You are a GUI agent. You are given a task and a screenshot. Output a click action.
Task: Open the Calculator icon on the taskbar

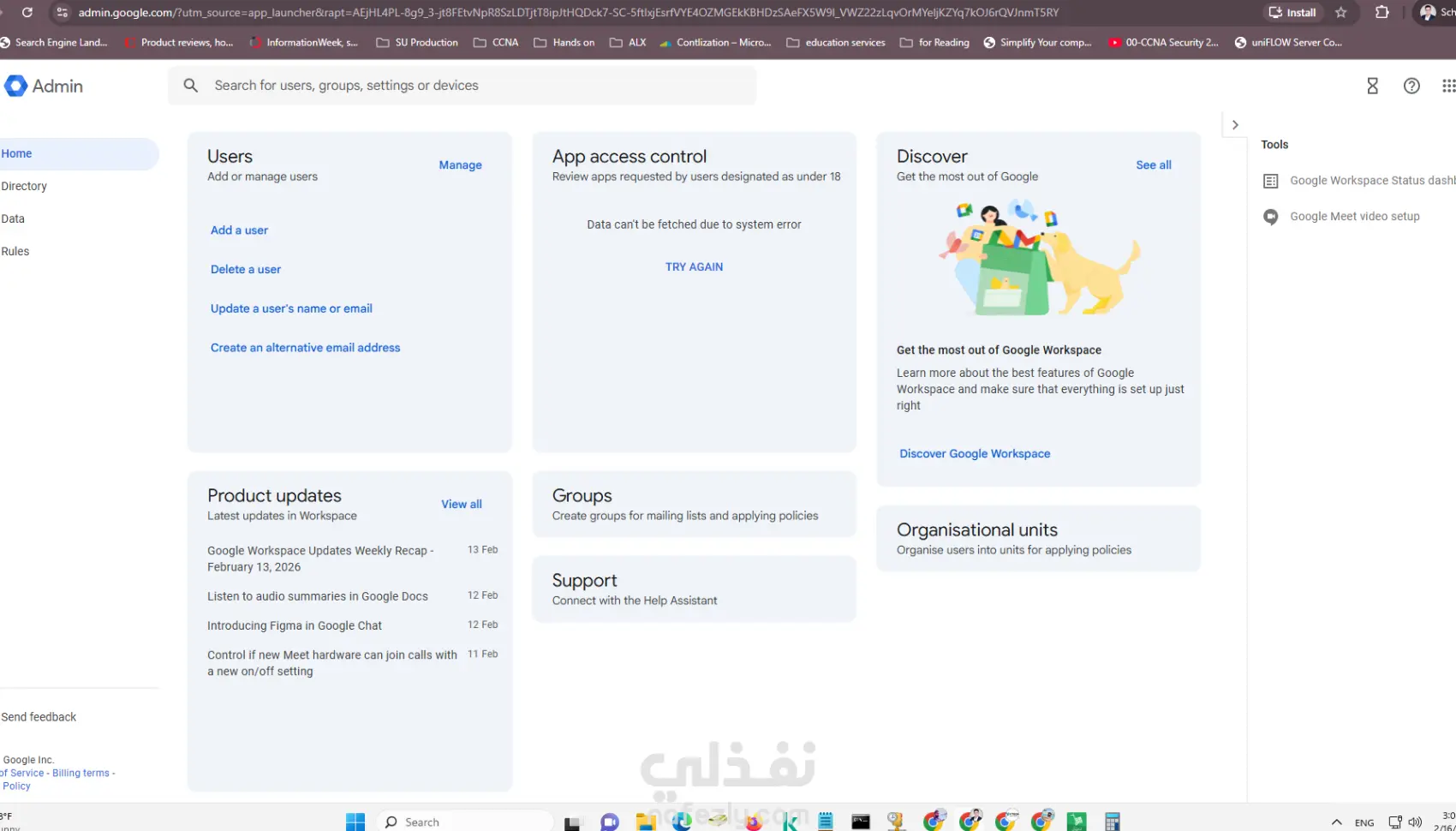click(x=1112, y=822)
